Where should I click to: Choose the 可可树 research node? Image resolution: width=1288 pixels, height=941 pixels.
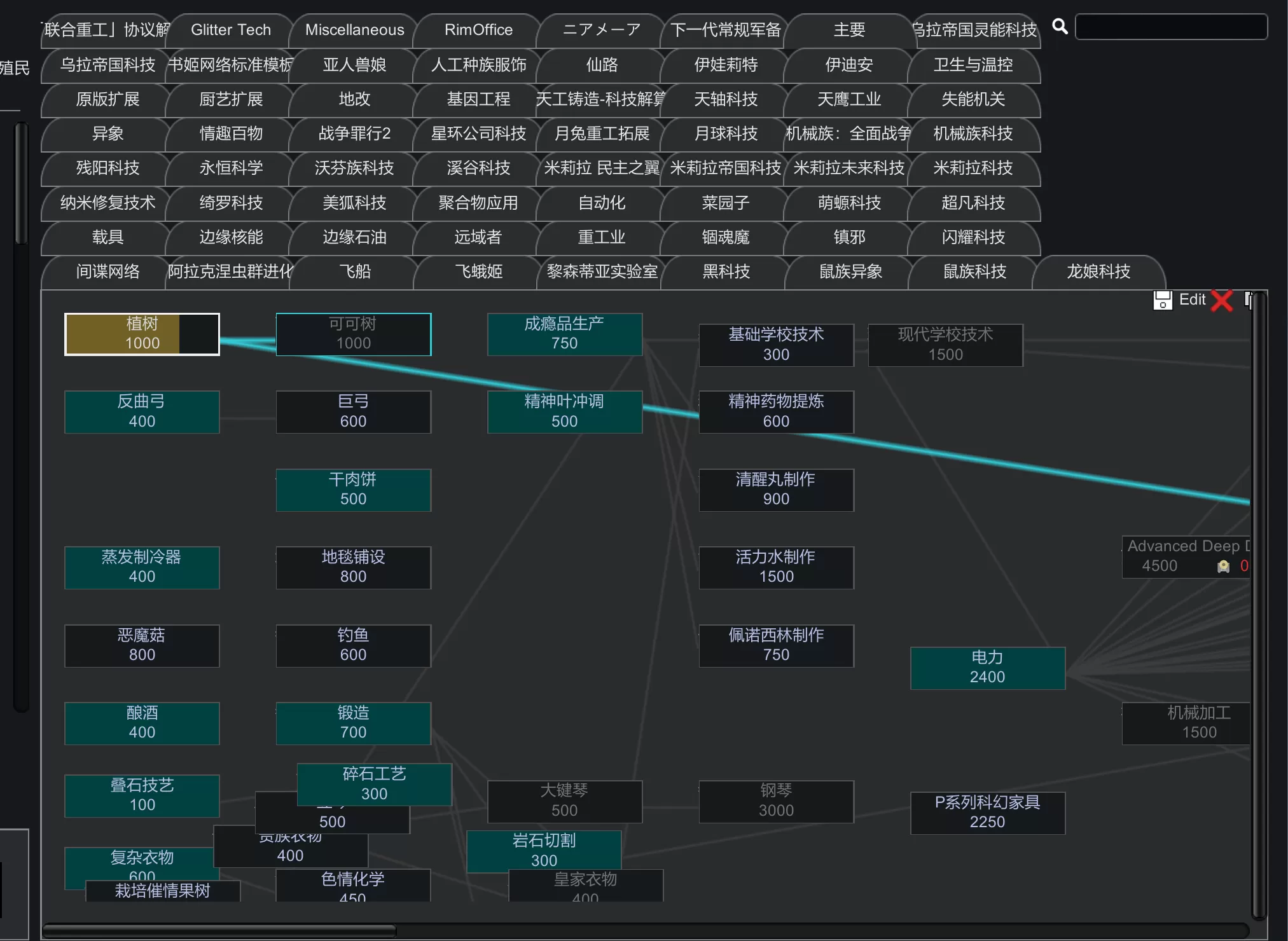353,334
